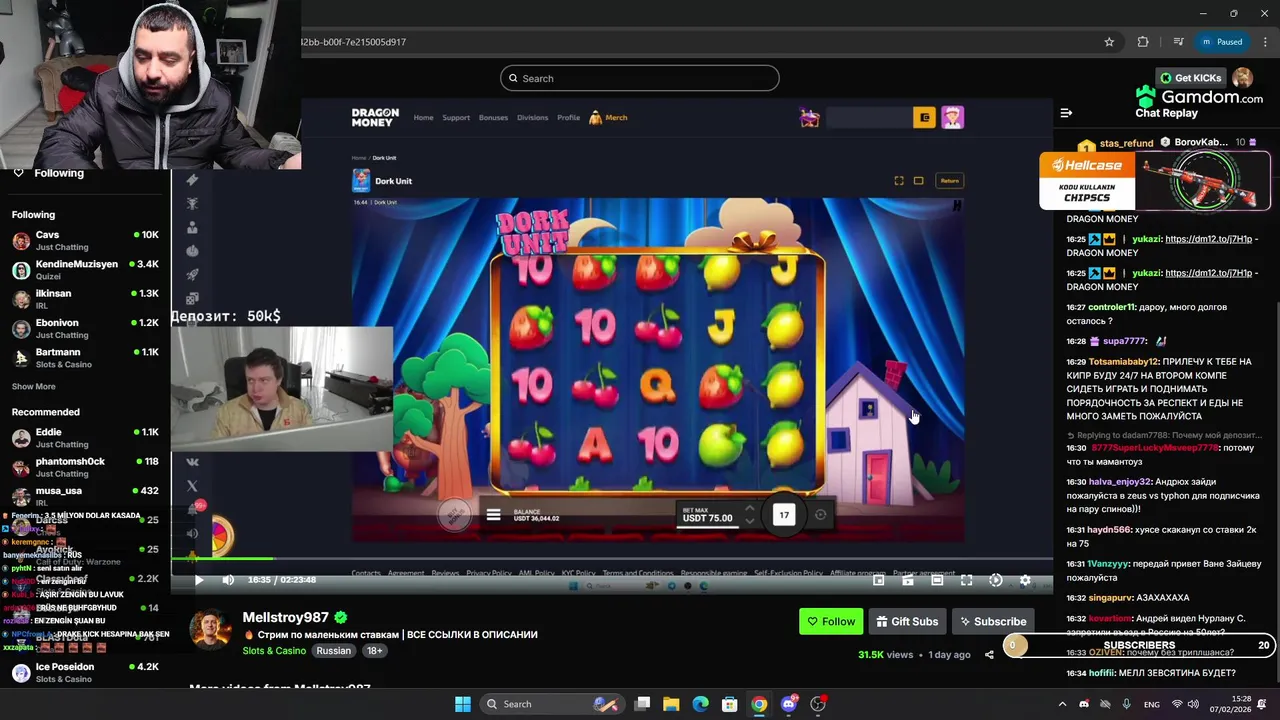Mute the video player volume
This screenshot has width=1280, height=720.
(228, 580)
